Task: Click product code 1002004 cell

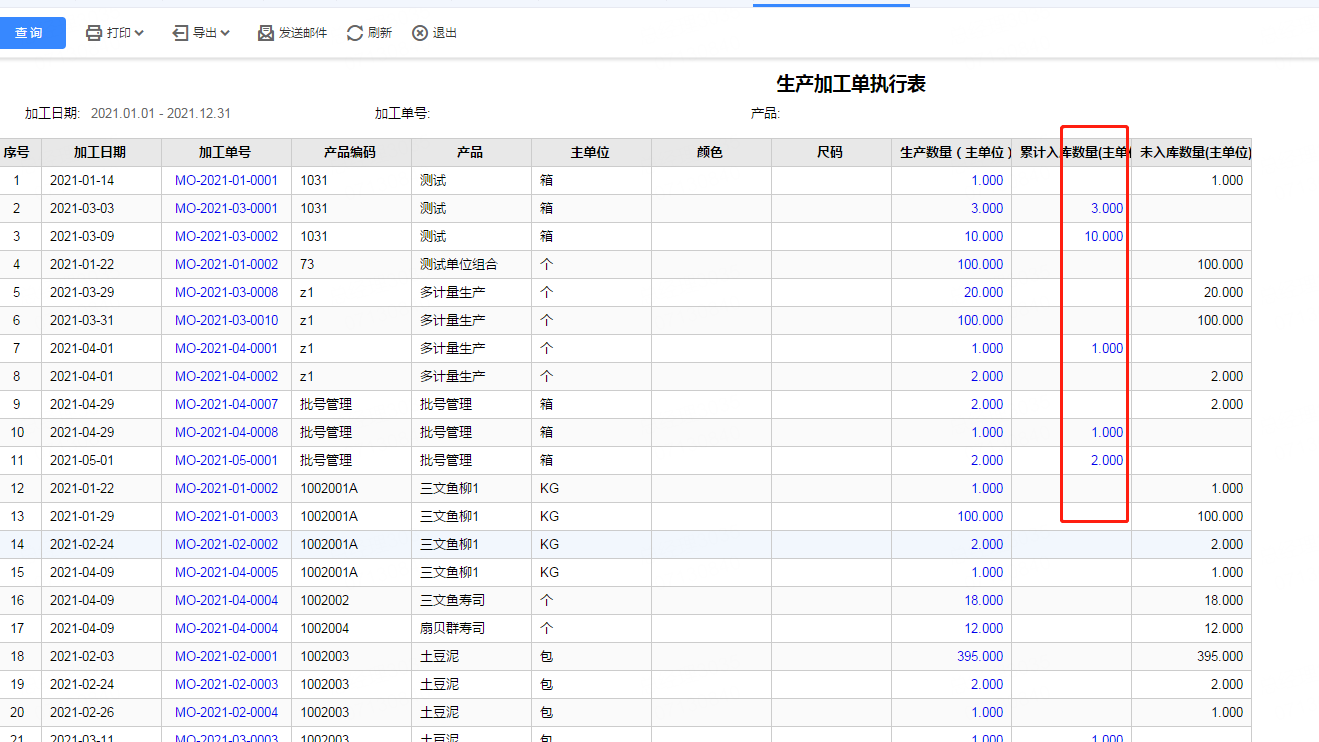Action: tap(324, 629)
